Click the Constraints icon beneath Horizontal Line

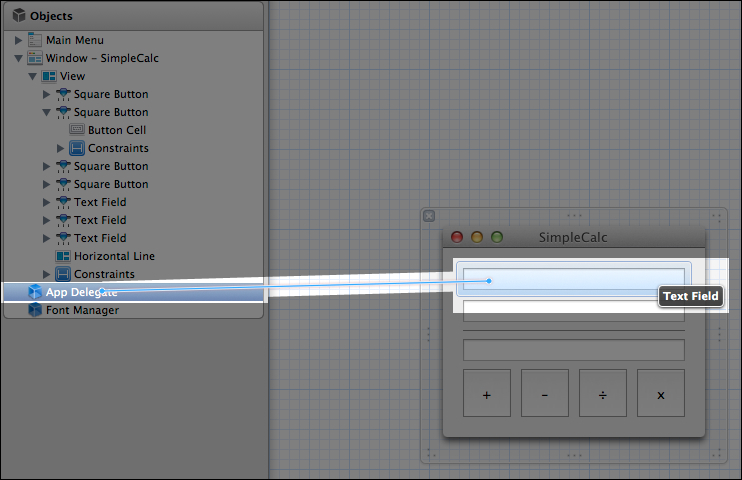click(63, 274)
